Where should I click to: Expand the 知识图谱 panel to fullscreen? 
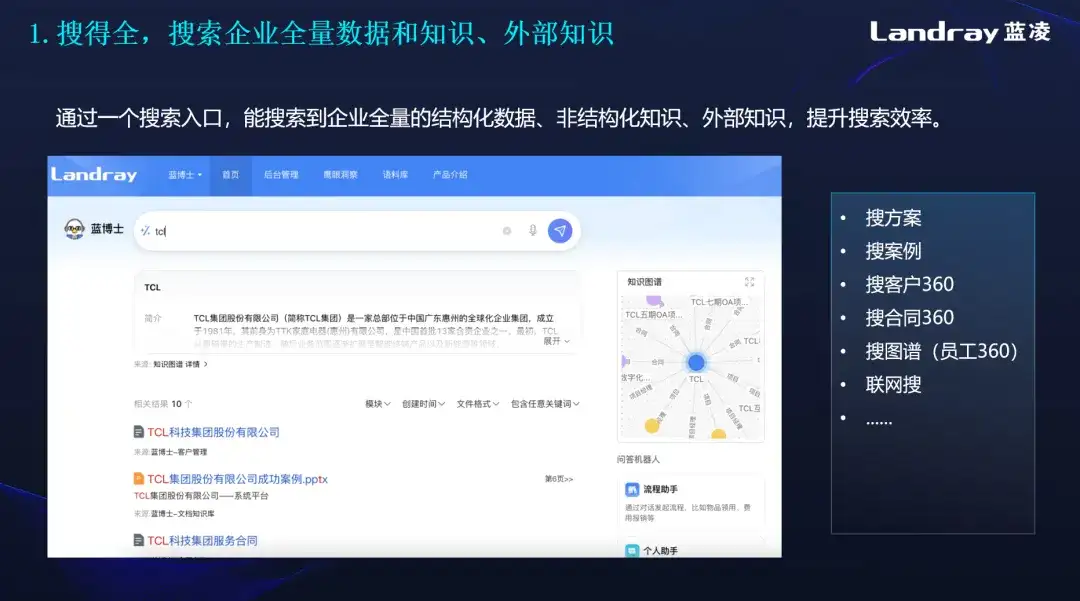tap(749, 282)
